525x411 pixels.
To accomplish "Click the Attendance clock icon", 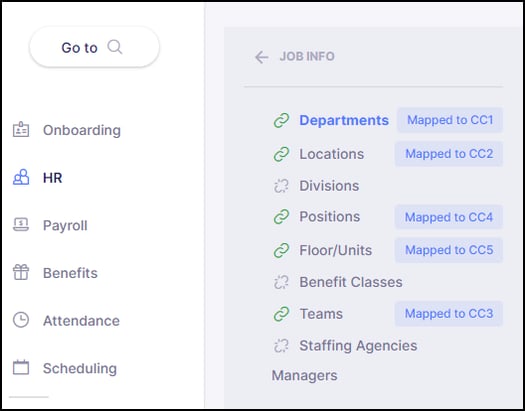I will [21, 320].
